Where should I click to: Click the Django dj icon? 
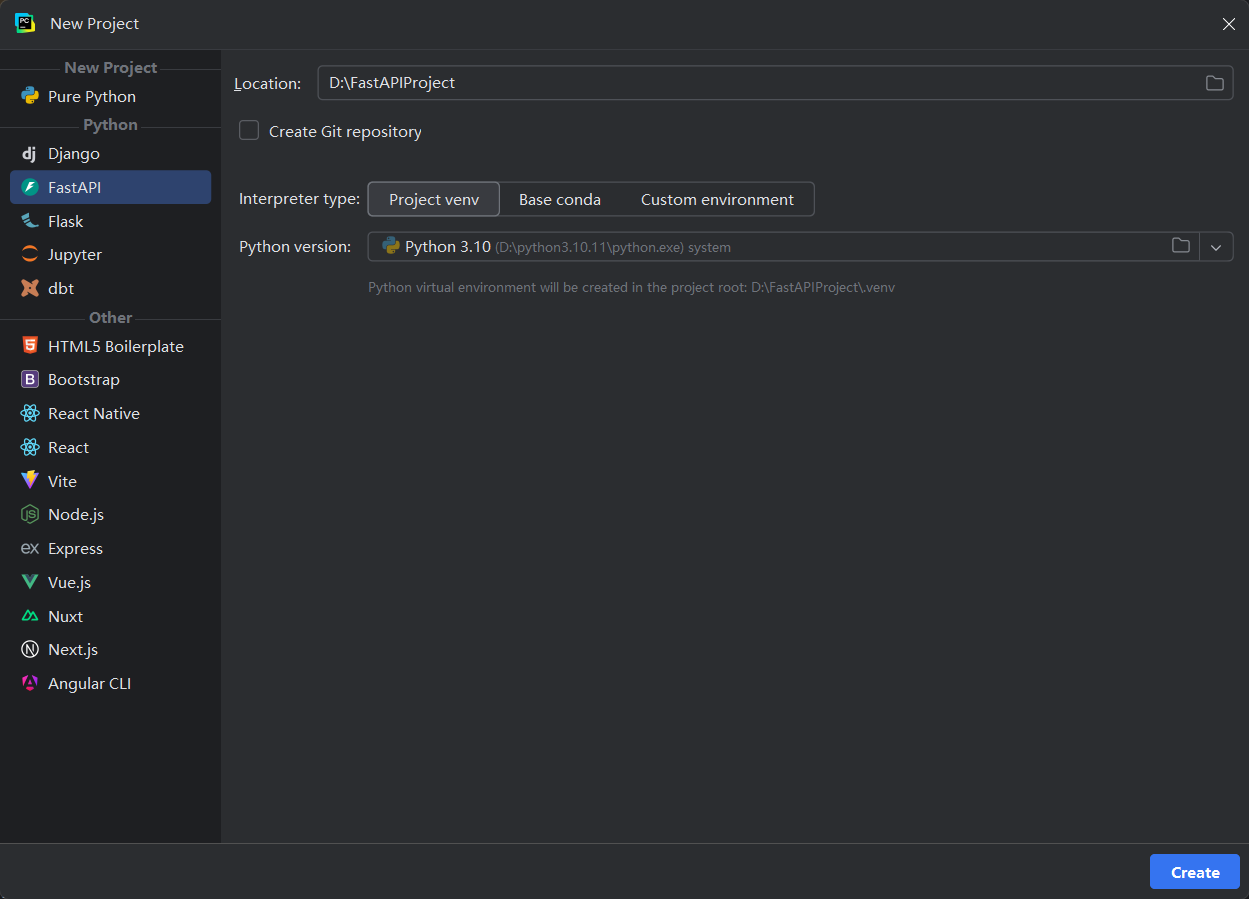pyautogui.click(x=29, y=153)
